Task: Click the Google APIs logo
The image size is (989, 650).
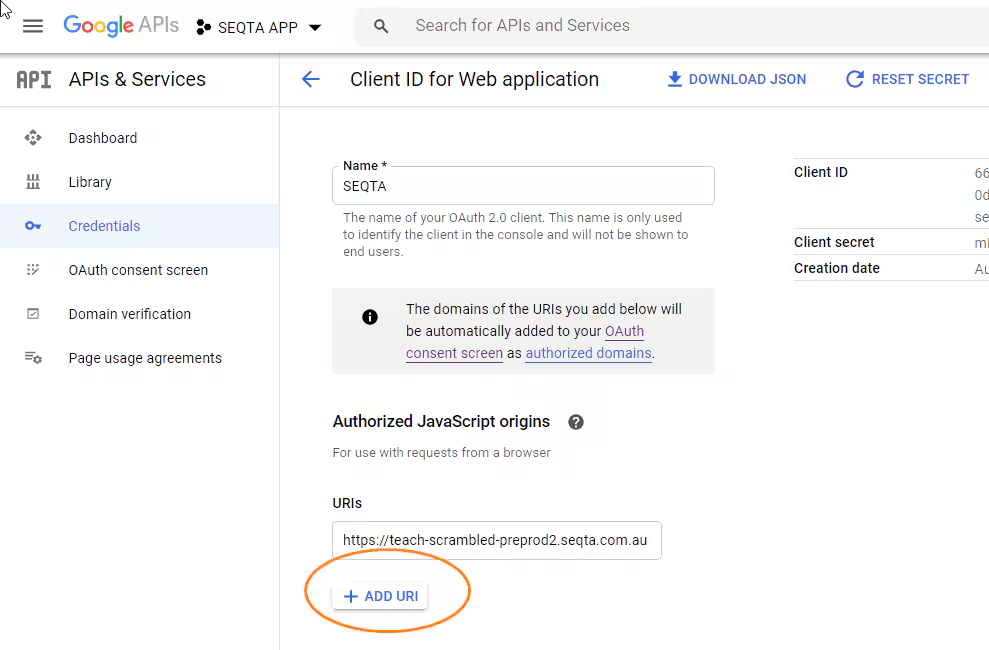Action: 121,25
